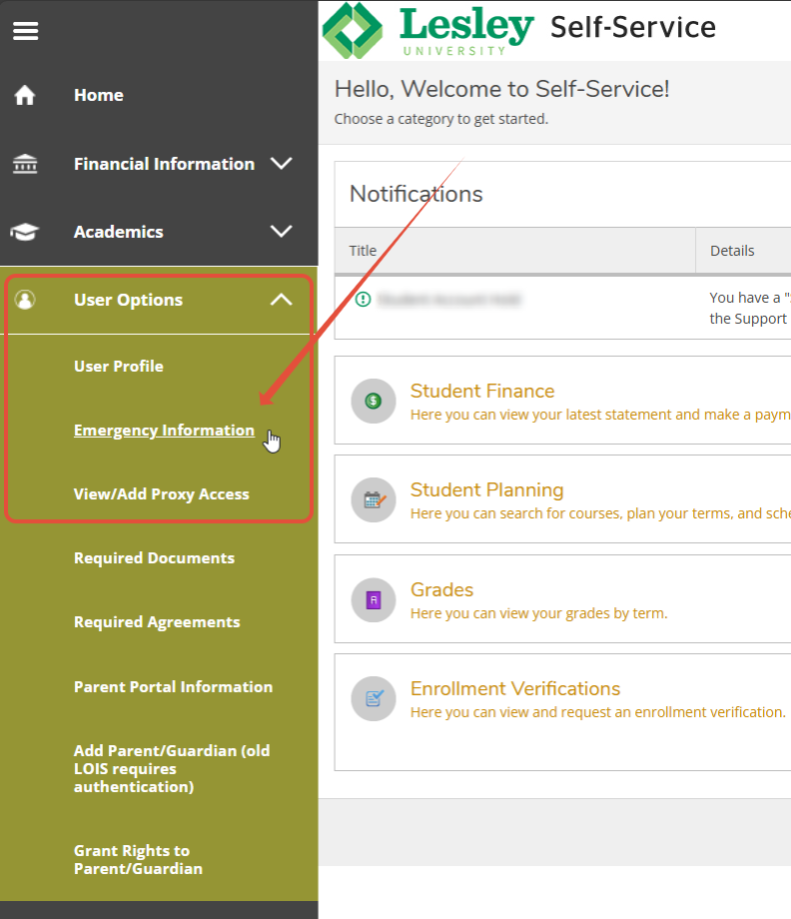Open Grades link
Viewport: 791px width, 919px height.
(442, 590)
